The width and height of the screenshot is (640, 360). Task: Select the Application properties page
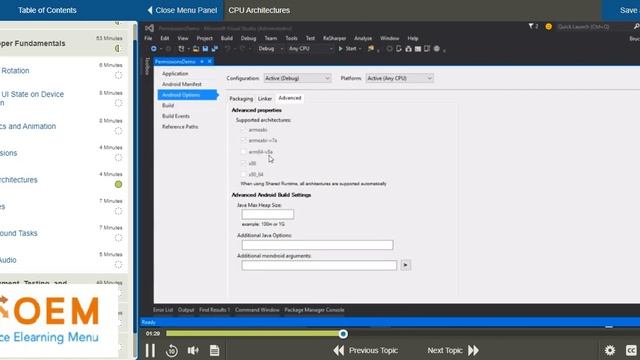175,73
